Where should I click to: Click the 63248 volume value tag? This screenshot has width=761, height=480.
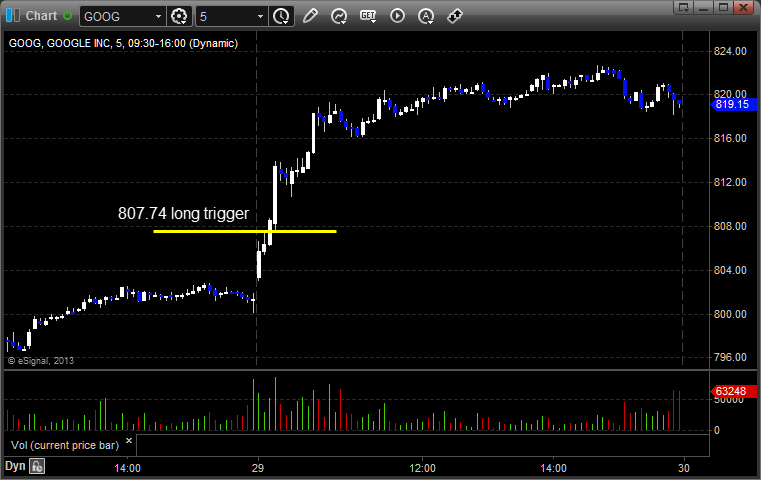point(734,391)
